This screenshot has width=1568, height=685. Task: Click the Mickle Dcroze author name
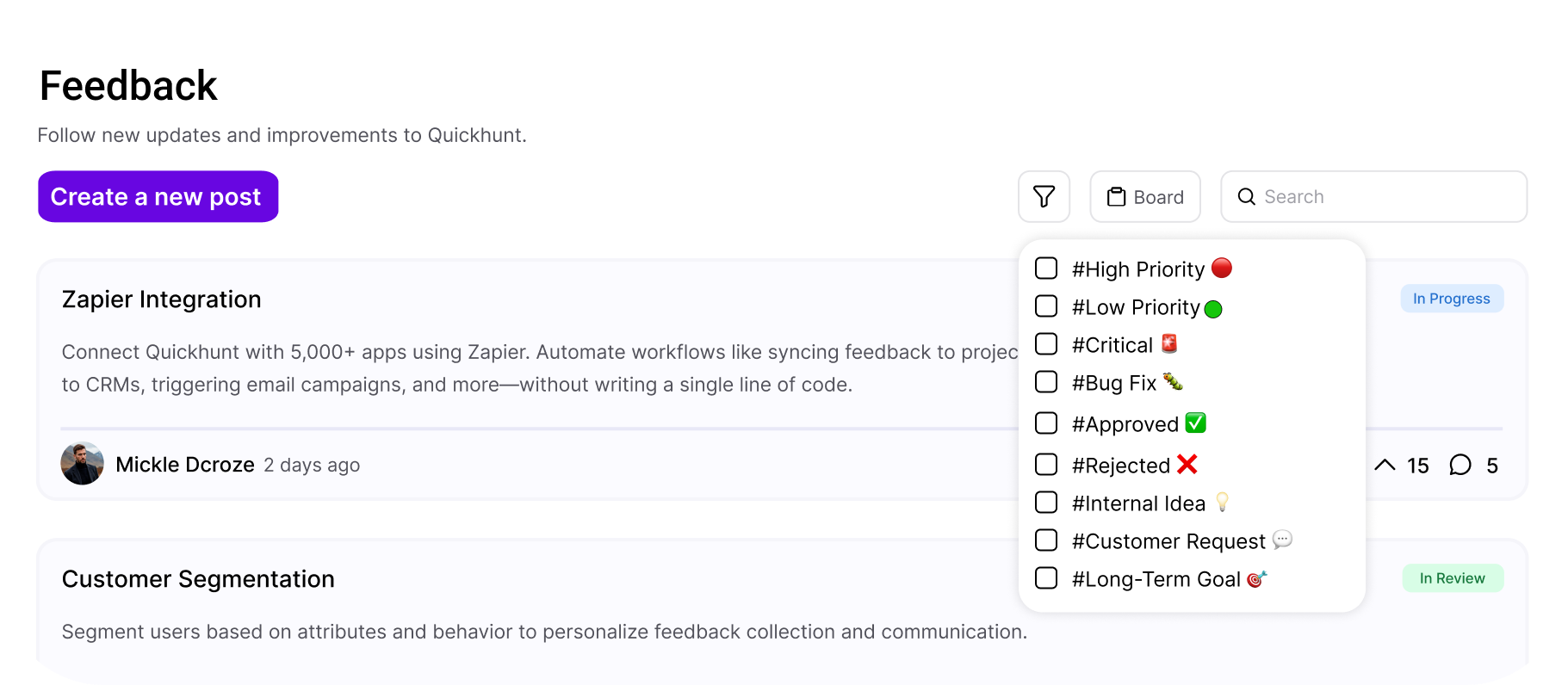185,465
